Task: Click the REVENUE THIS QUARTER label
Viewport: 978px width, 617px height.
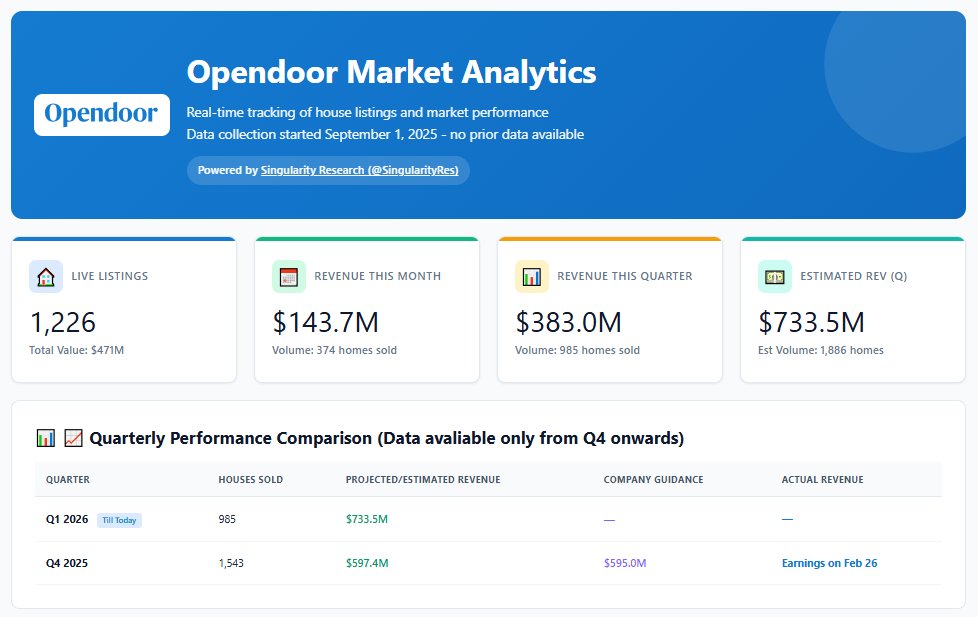Action: pos(625,276)
